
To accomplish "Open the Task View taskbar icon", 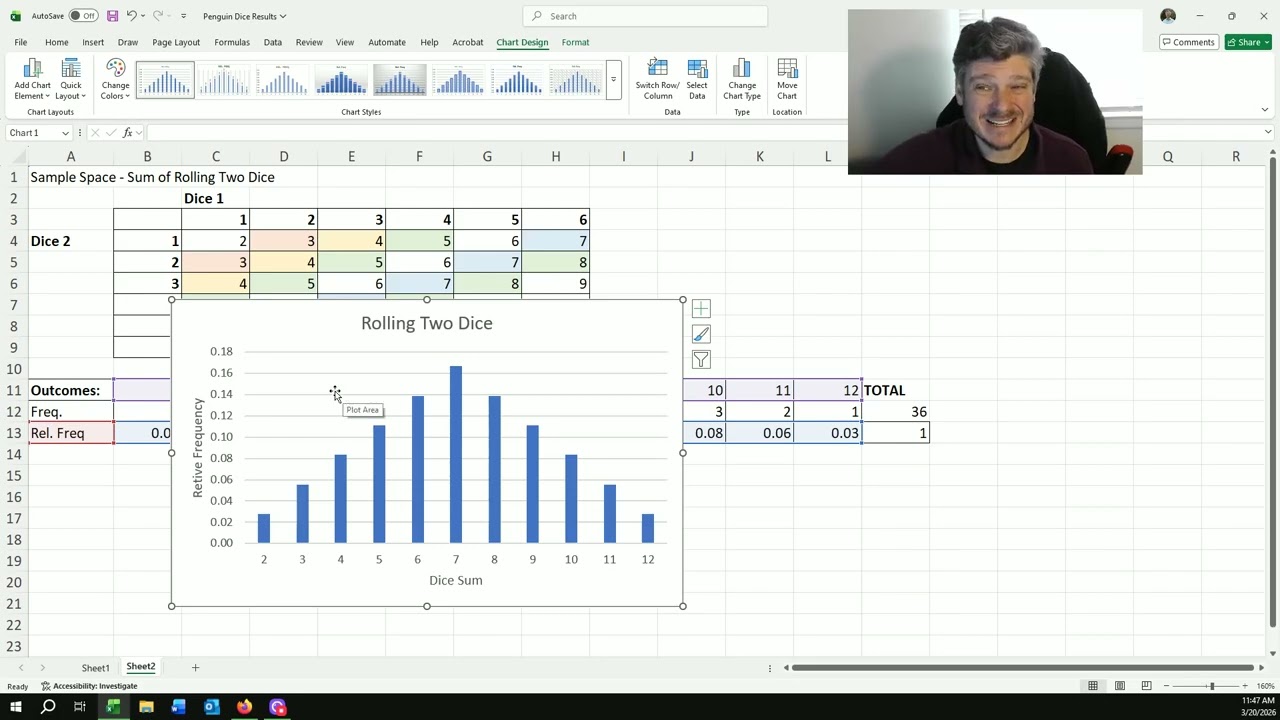I will tap(80, 707).
